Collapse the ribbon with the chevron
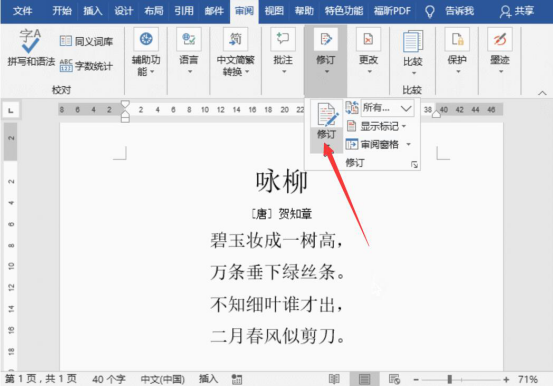The image size is (554, 387). 542,93
